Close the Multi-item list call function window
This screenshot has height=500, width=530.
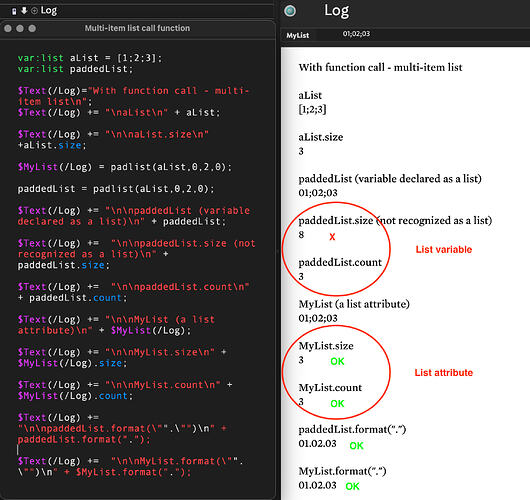(x=8, y=28)
